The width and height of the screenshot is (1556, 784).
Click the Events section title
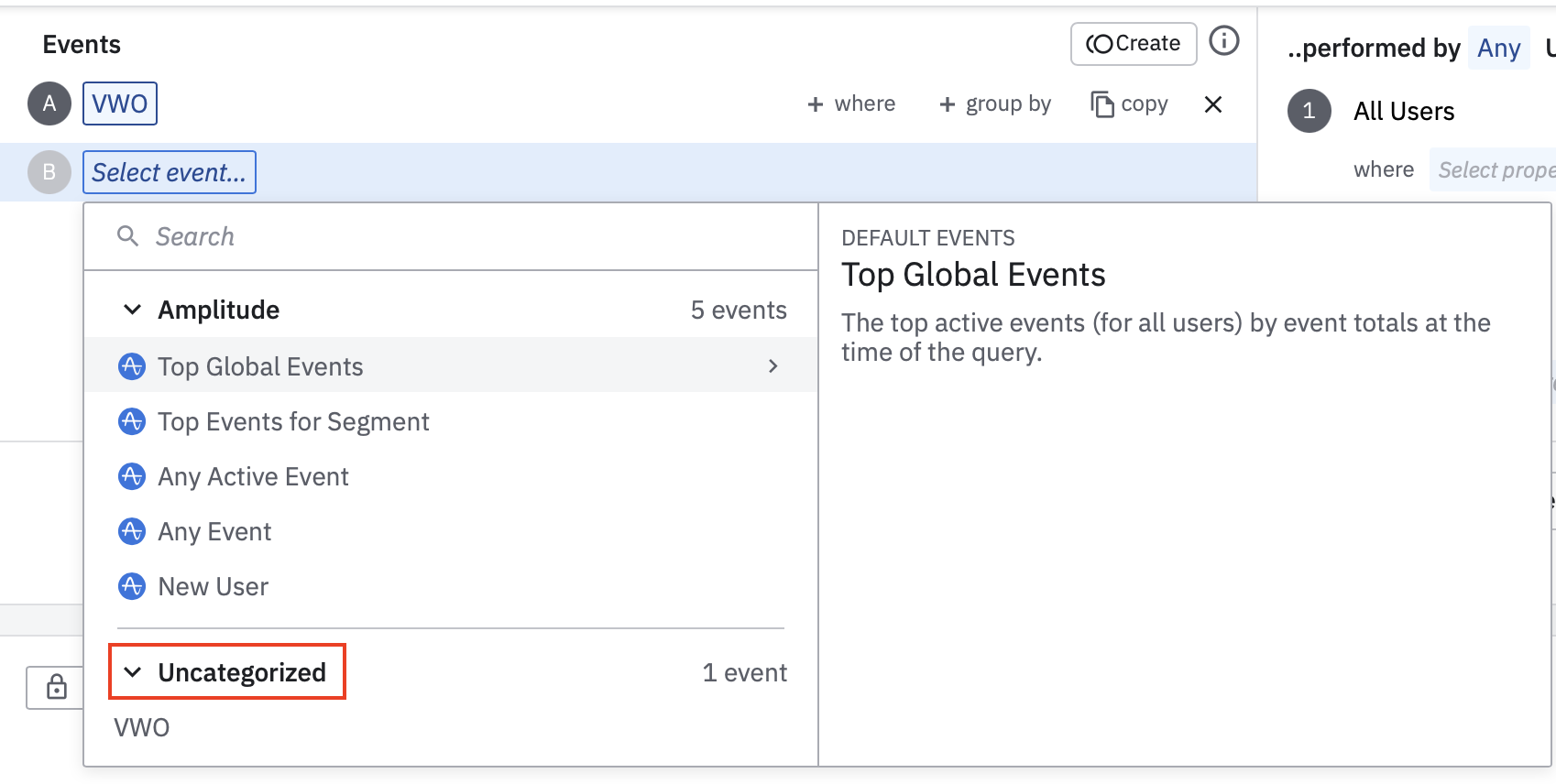(x=82, y=45)
